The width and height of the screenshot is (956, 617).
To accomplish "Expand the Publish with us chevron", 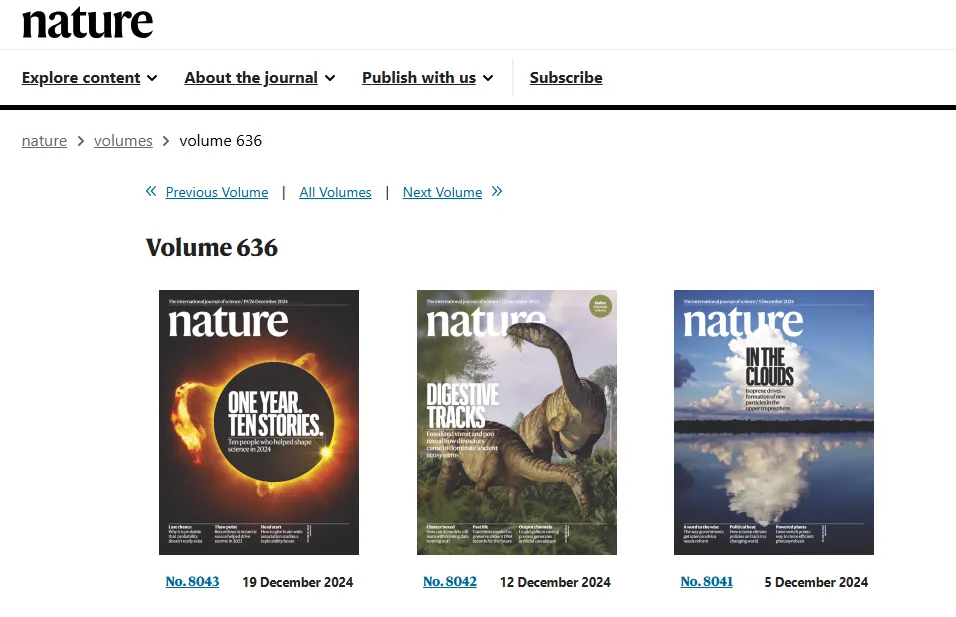I will point(488,78).
